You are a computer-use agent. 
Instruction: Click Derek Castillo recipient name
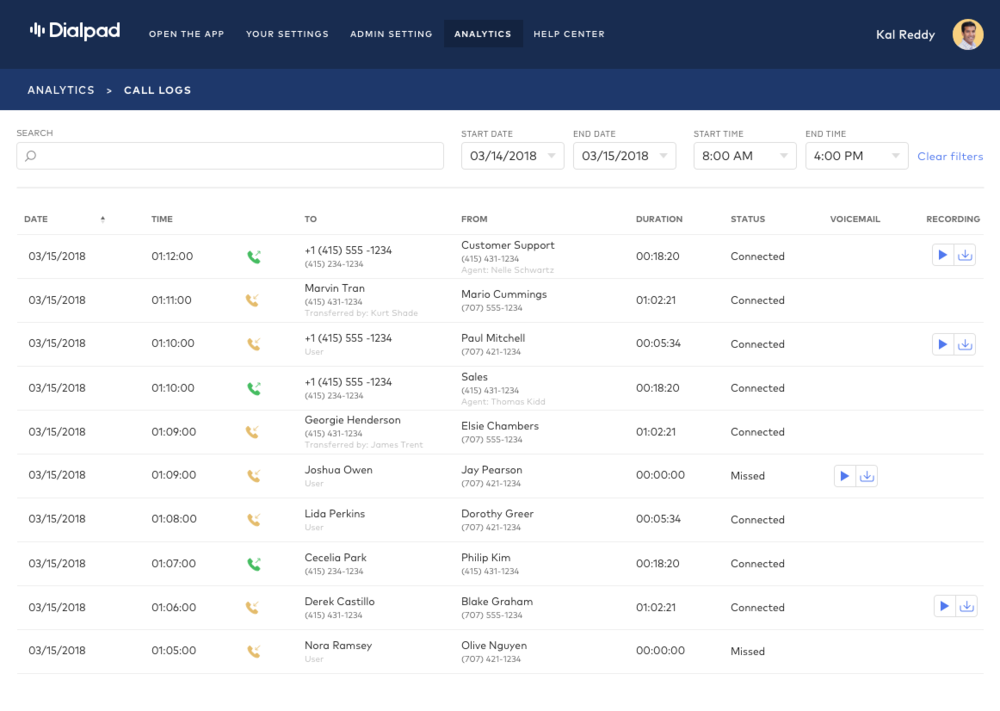click(x=339, y=601)
